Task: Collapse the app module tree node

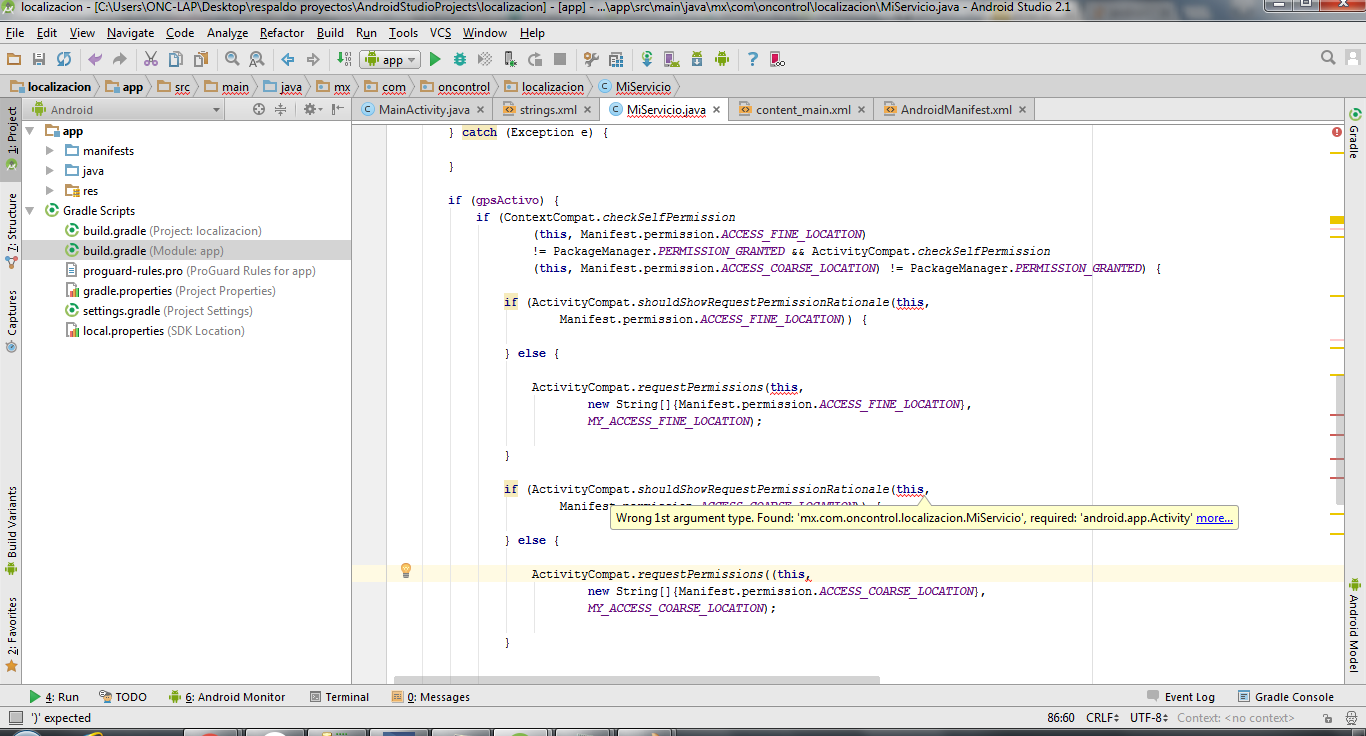Action: point(30,131)
